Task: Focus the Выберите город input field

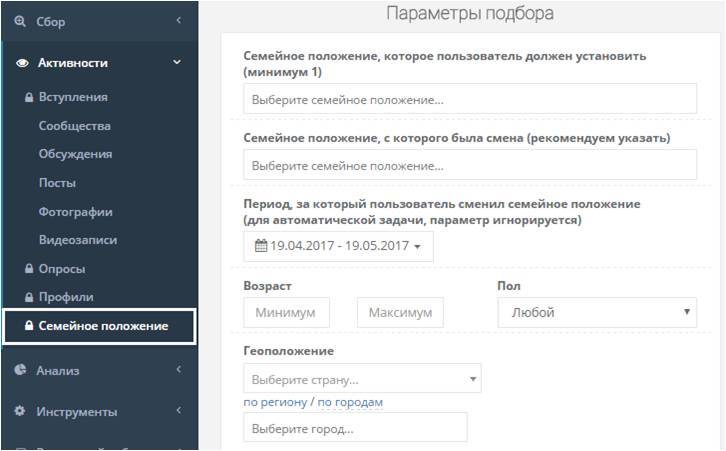Action: coord(355,428)
